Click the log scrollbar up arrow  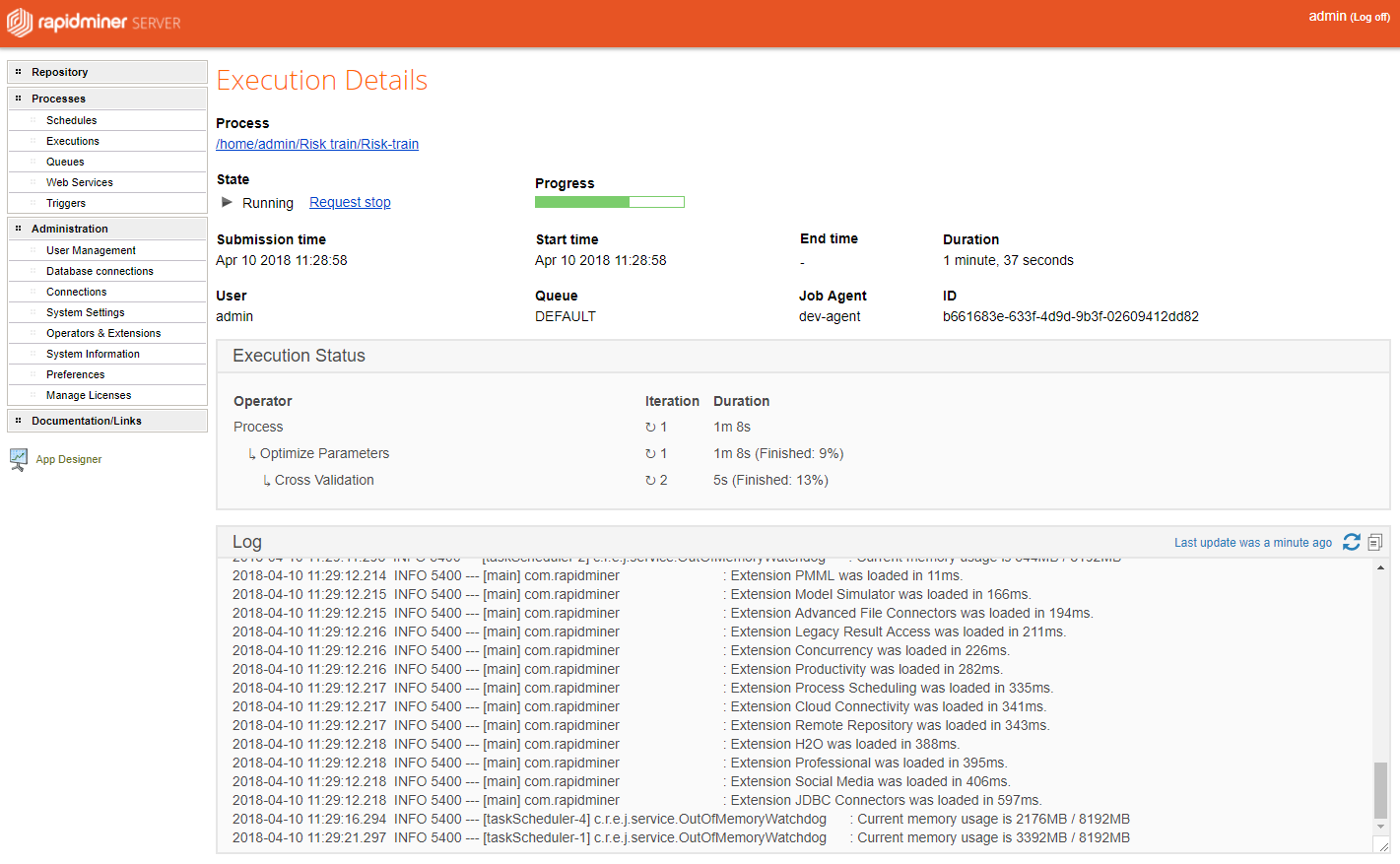(x=1380, y=567)
